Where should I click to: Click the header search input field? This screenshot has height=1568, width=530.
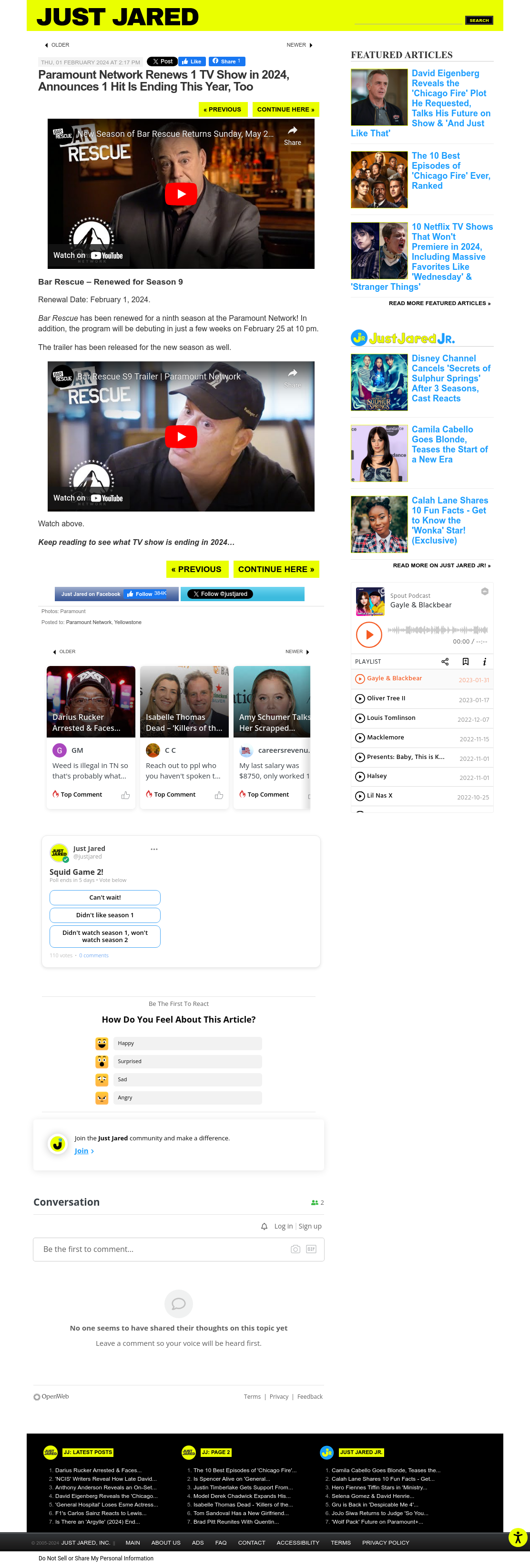pyautogui.click(x=409, y=20)
